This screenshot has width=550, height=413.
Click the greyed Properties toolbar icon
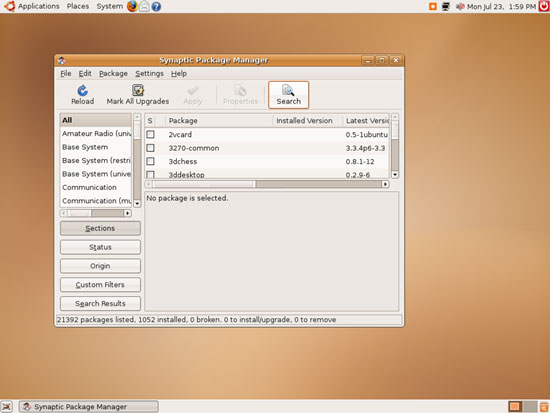240,91
